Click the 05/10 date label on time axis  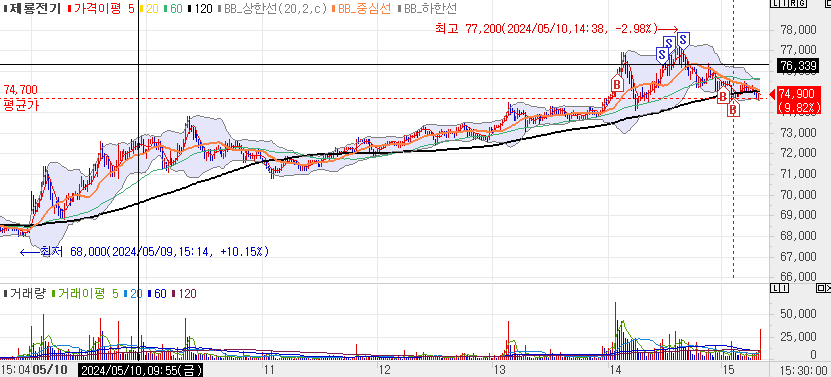coord(50,370)
